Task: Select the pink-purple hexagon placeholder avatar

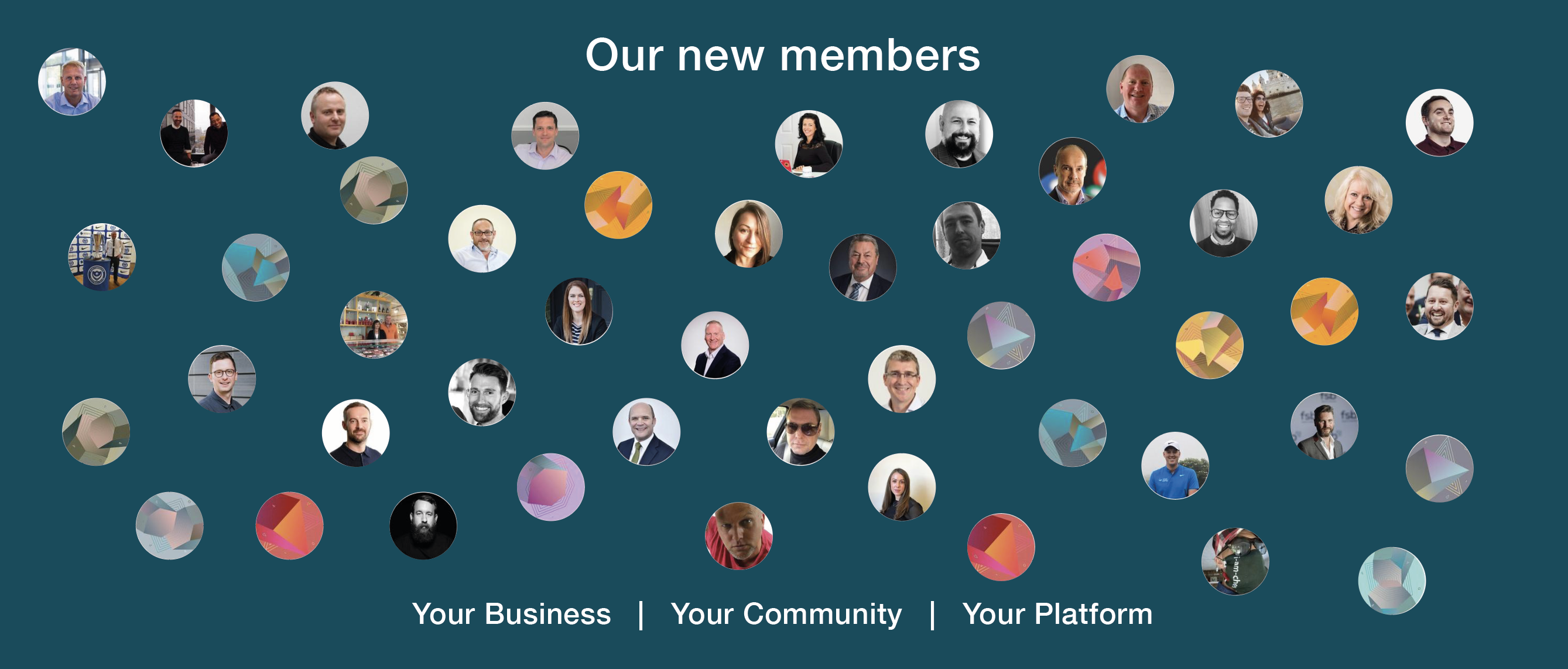Action: point(551,487)
